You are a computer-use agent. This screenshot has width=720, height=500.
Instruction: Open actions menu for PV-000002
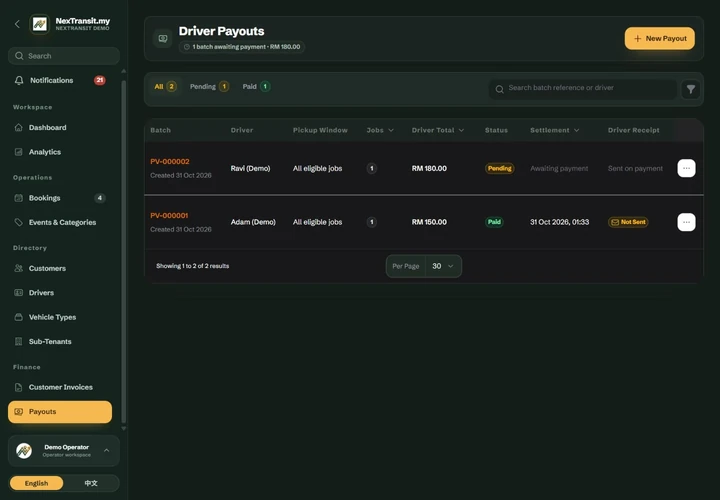[x=686, y=169]
